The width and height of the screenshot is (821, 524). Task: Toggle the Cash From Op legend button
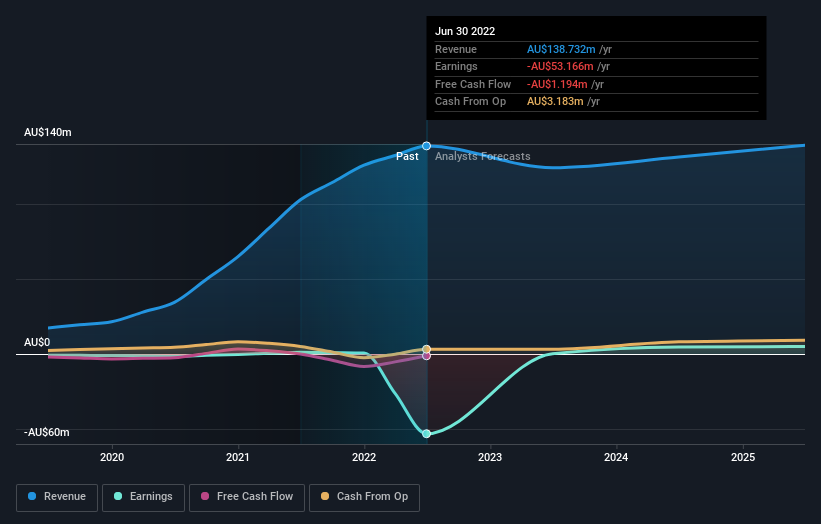pyautogui.click(x=364, y=497)
